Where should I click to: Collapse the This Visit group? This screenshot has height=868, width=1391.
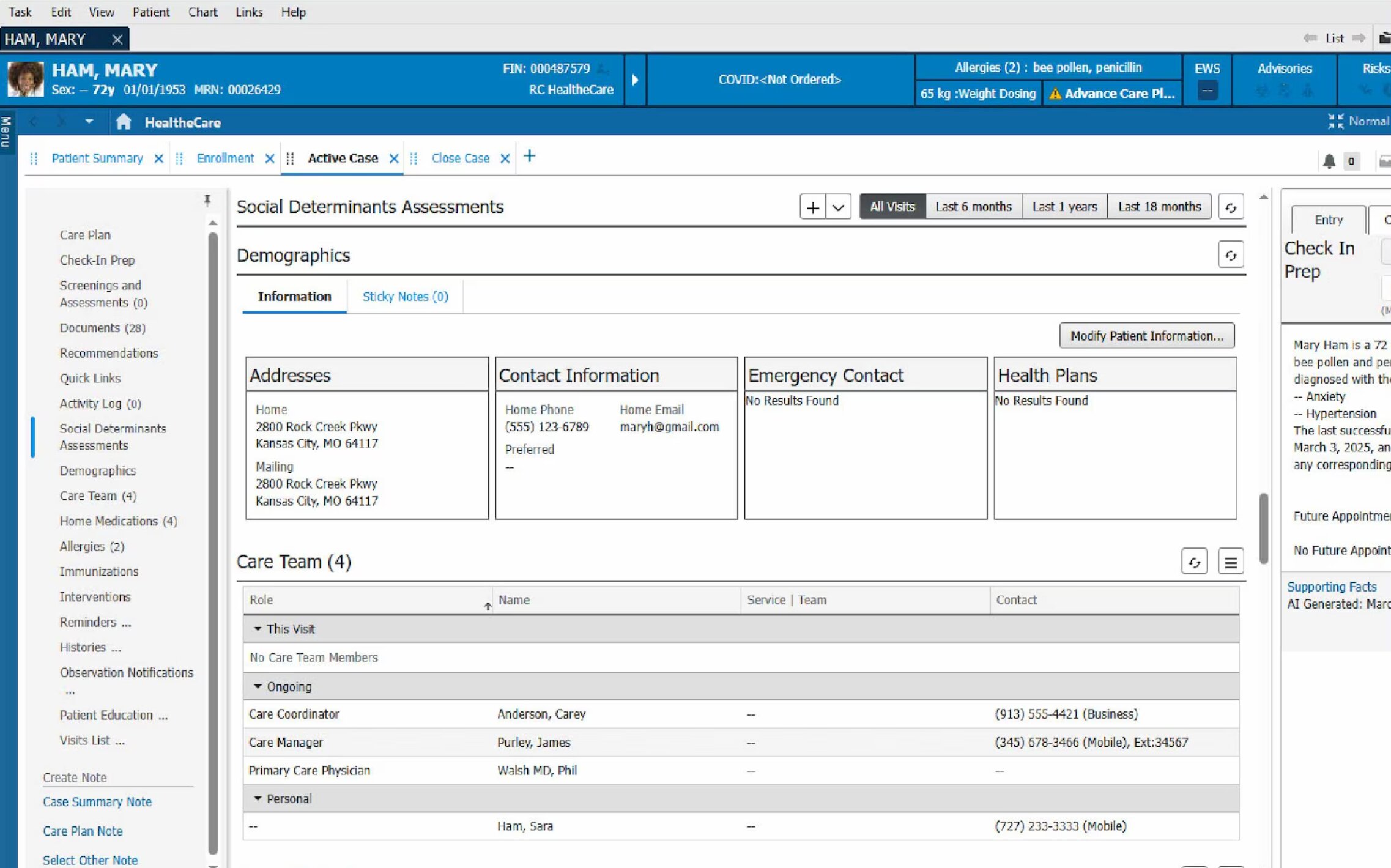click(x=258, y=629)
